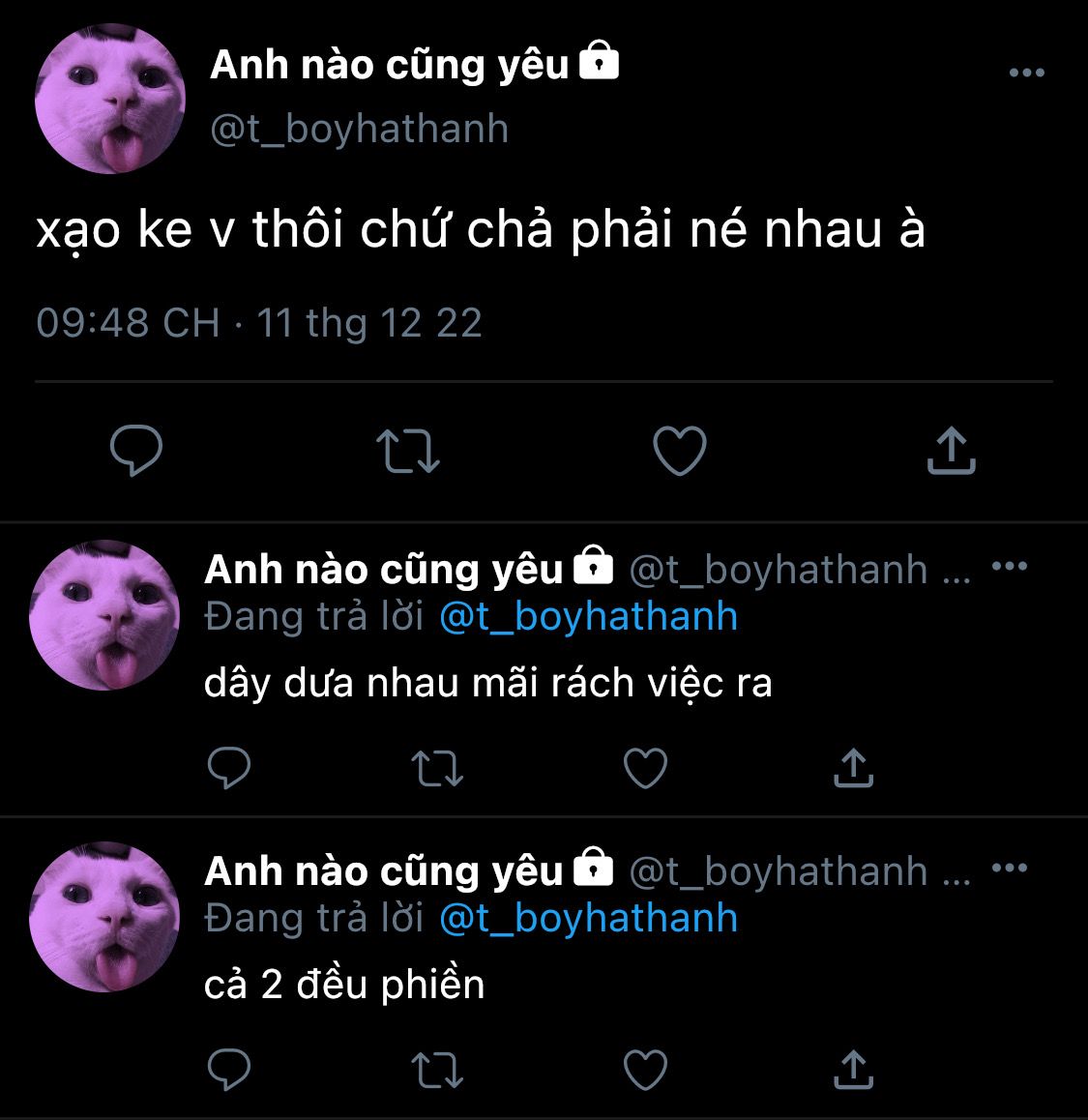Open more options on second tweet
The height and width of the screenshot is (1120, 1088).
tap(1010, 567)
